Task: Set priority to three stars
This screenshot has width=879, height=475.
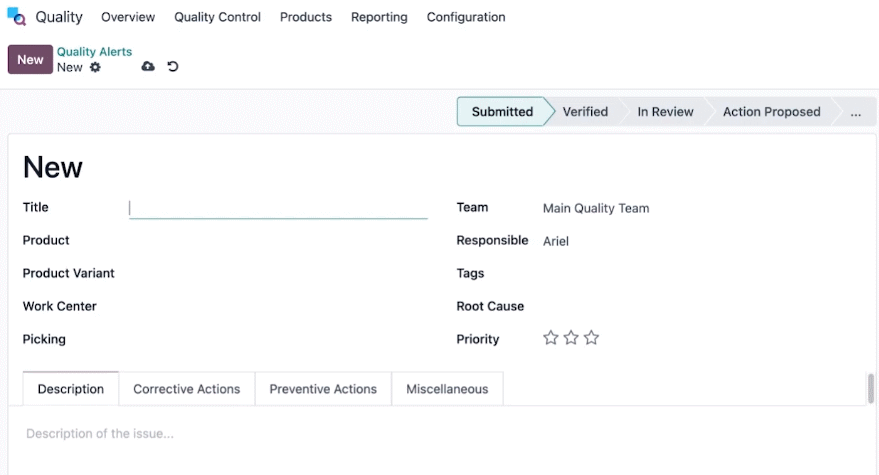Action: [x=591, y=338]
